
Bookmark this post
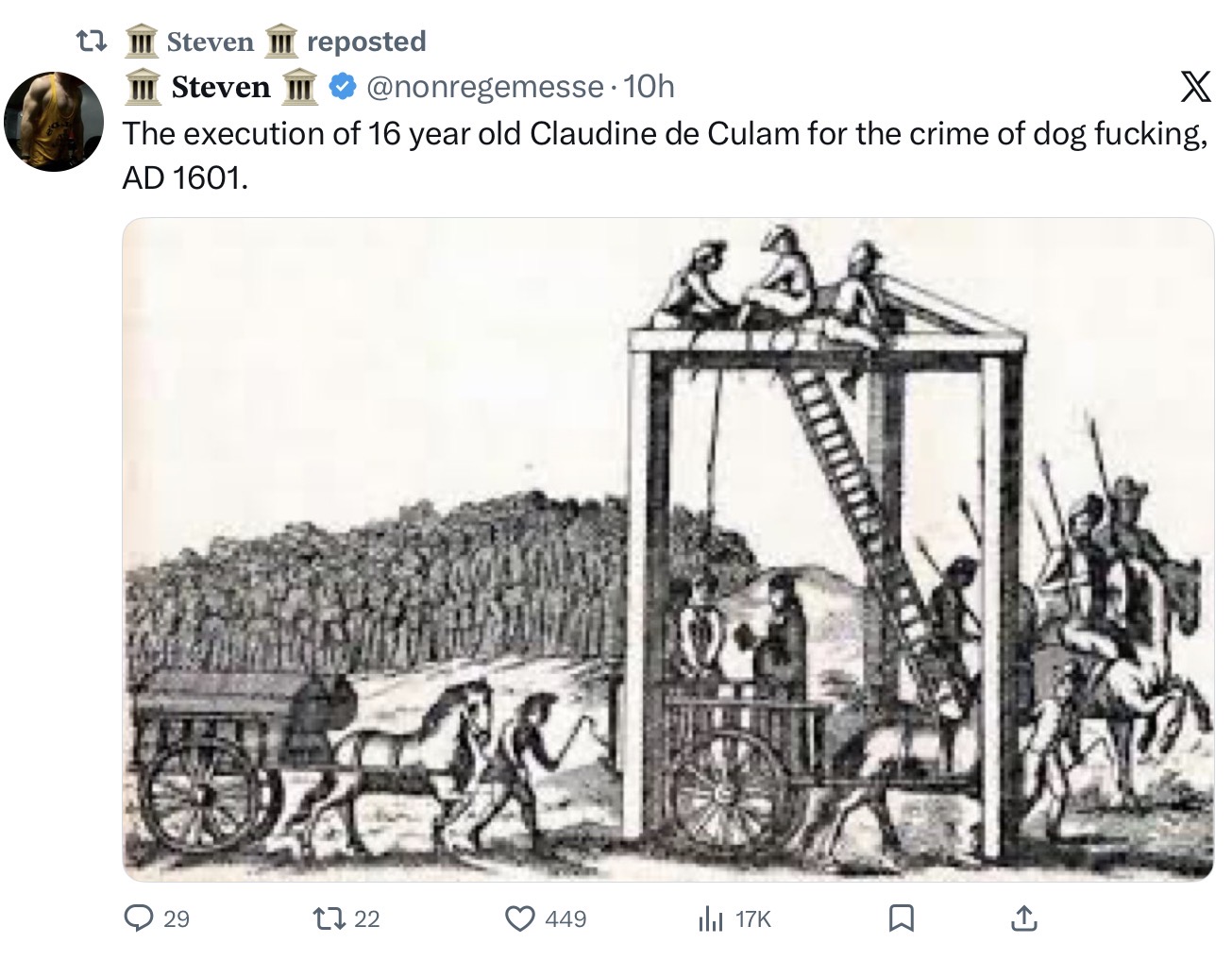pos(901,918)
